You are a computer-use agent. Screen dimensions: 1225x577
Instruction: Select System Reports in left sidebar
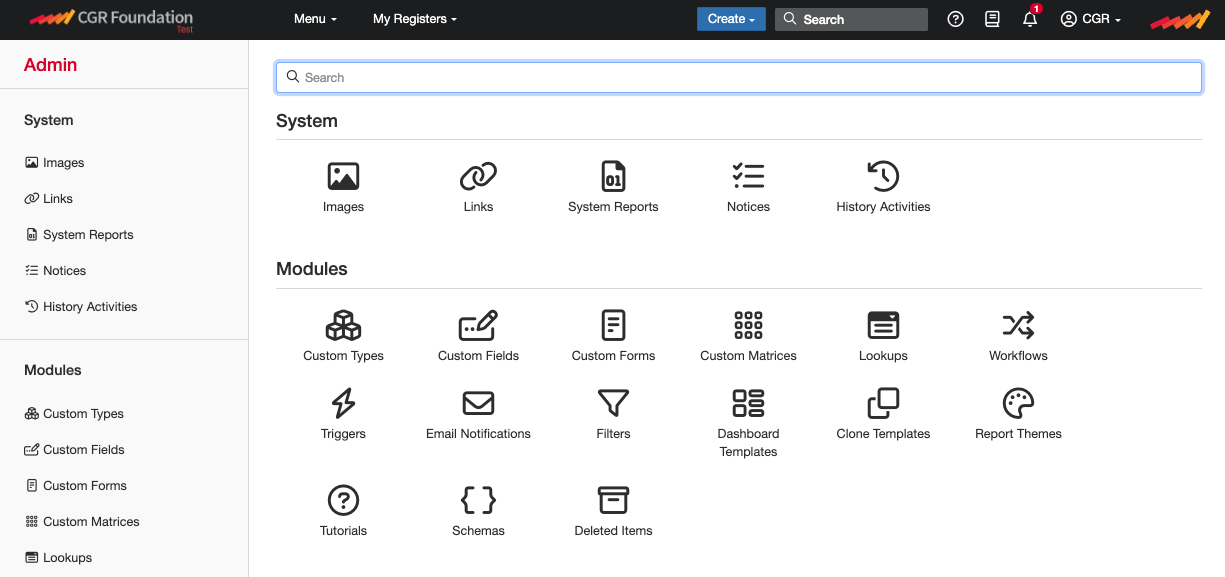79,235
